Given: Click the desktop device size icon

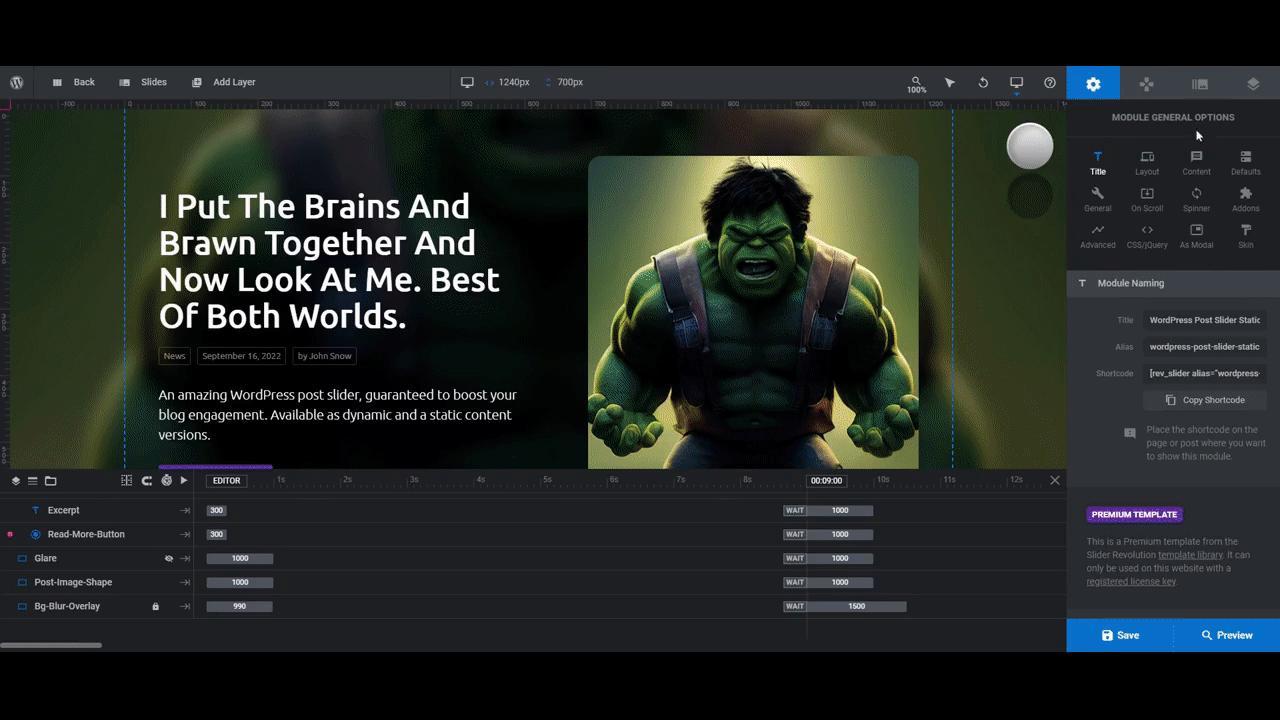Looking at the screenshot, I should pos(467,82).
